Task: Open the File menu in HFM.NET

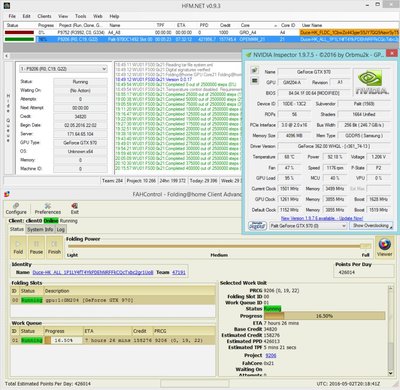Action: point(12,16)
